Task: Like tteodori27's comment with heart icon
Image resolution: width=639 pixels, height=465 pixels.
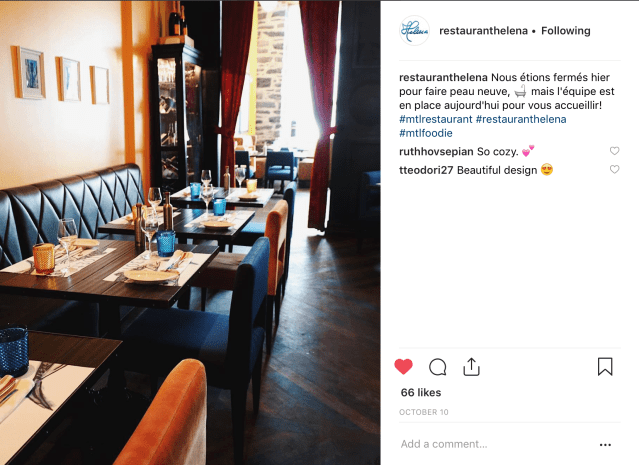Action: coord(615,169)
